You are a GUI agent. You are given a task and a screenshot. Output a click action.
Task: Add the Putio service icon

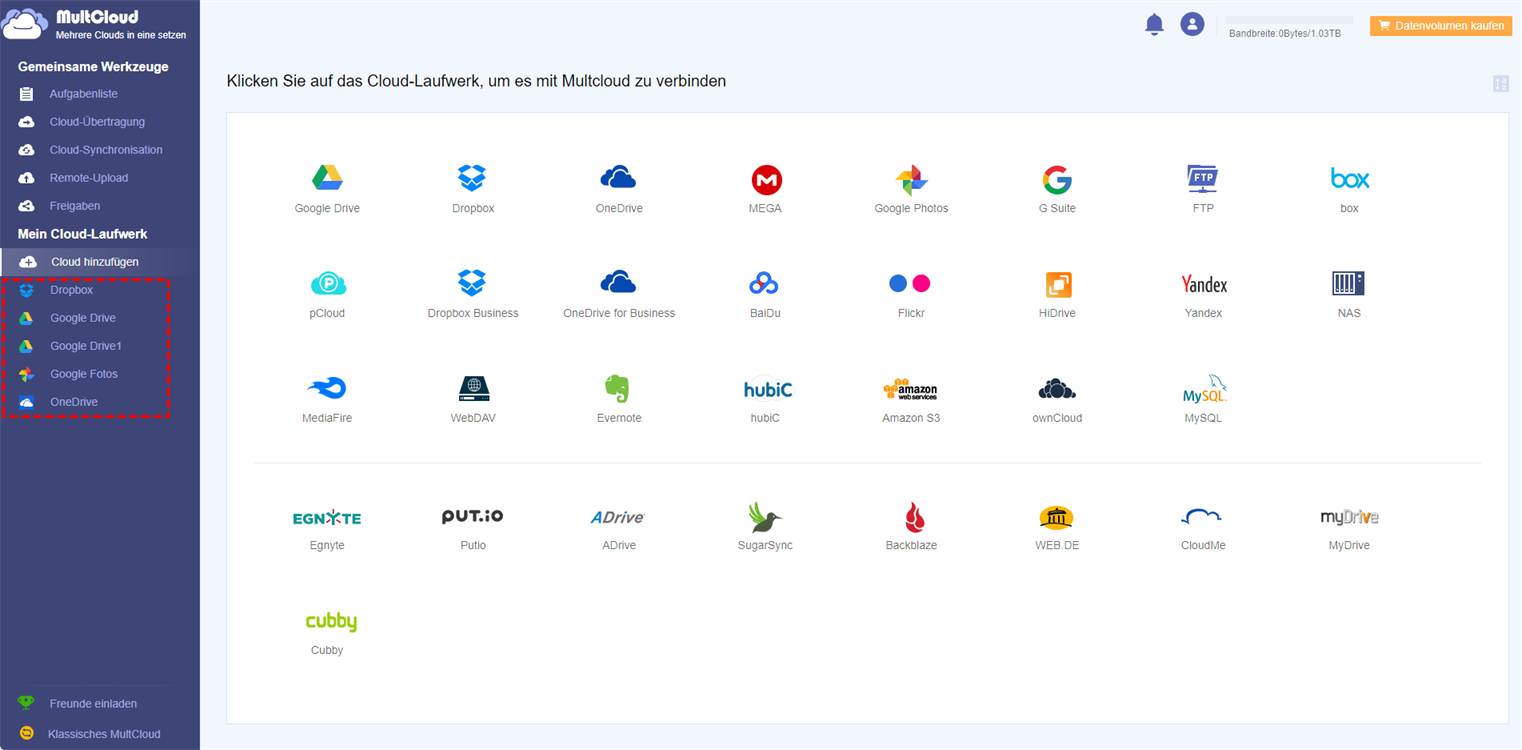473,516
